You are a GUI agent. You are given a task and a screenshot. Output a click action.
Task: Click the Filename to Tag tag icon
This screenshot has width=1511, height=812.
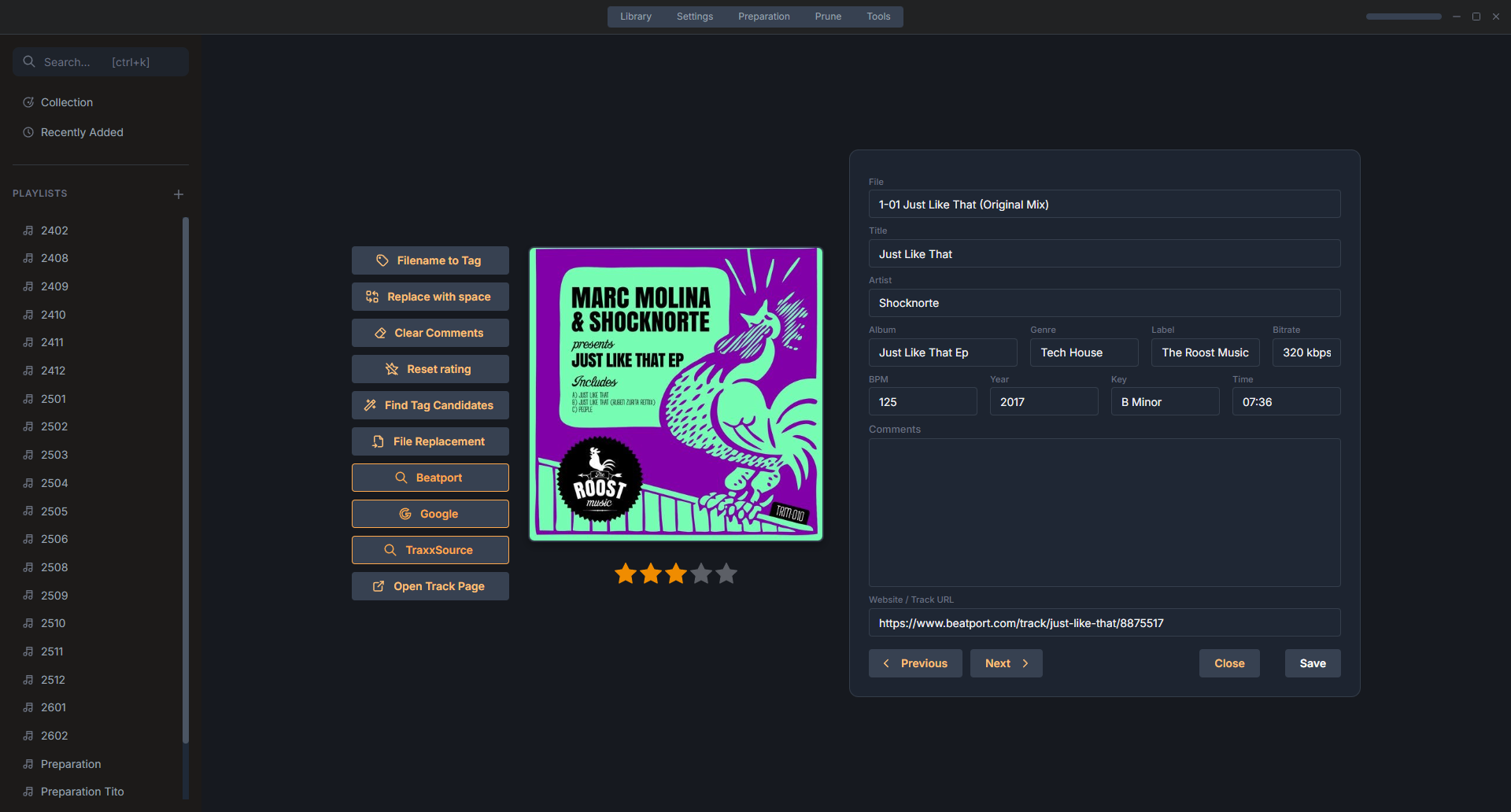383,260
